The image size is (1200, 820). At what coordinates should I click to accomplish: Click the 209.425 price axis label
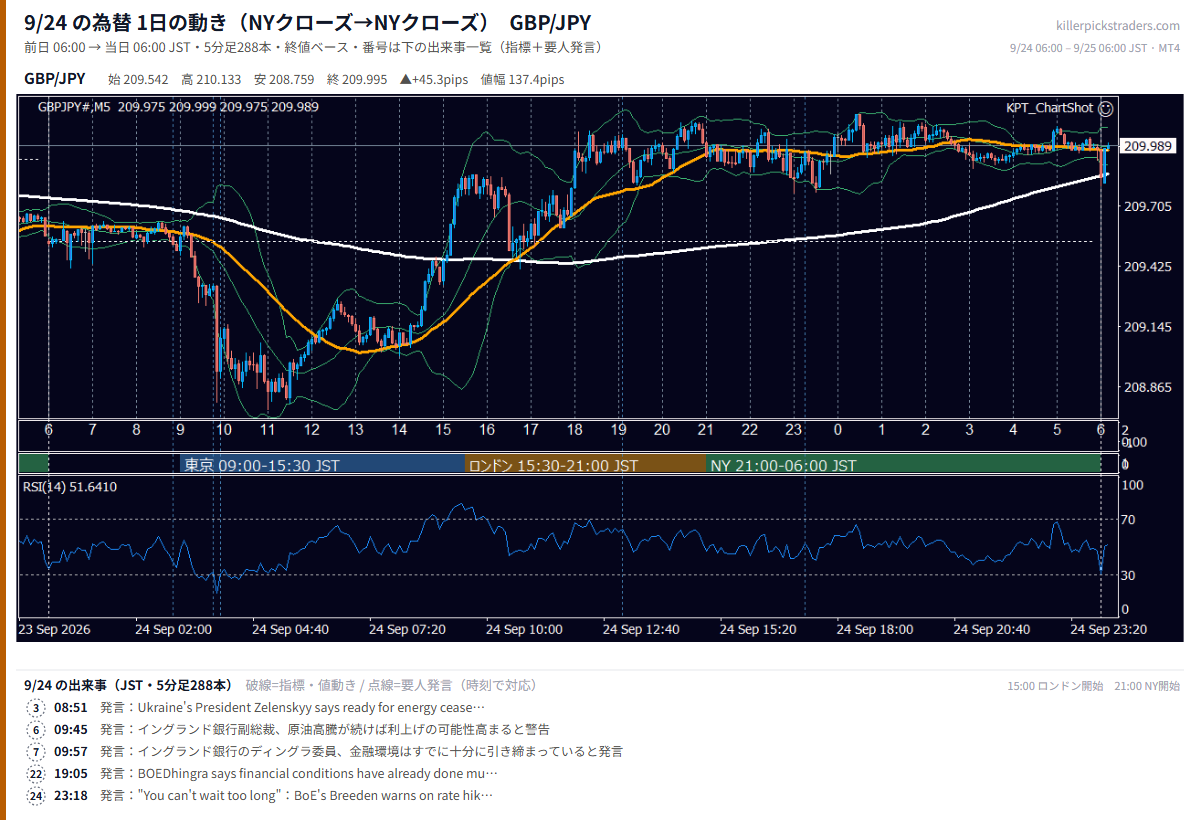[x=1147, y=267]
